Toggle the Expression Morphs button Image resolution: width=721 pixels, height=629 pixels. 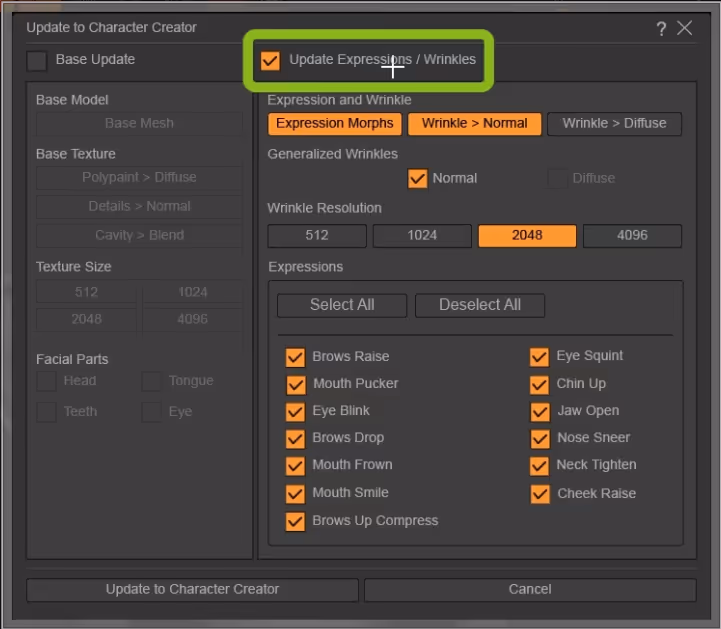click(335, 124)
